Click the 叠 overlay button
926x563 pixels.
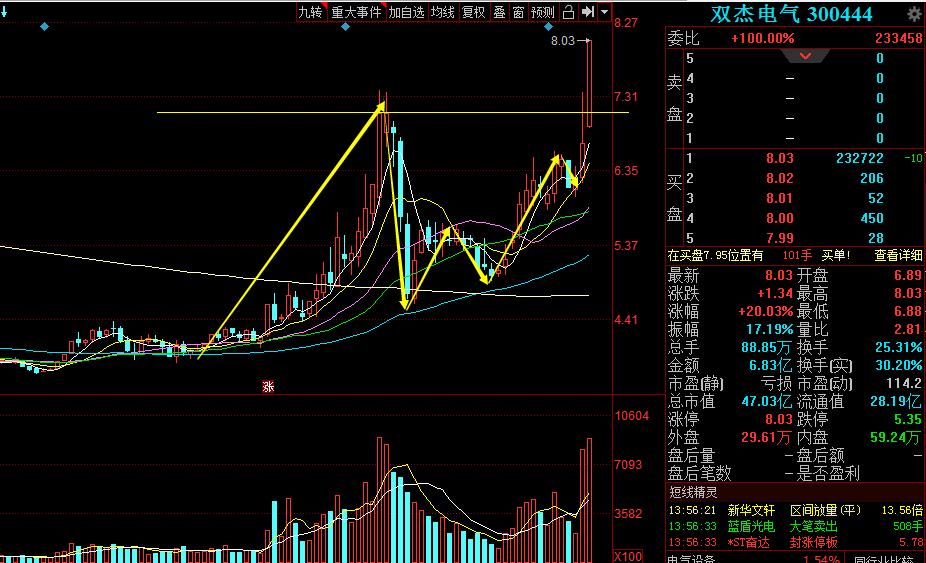coord(500,12)
